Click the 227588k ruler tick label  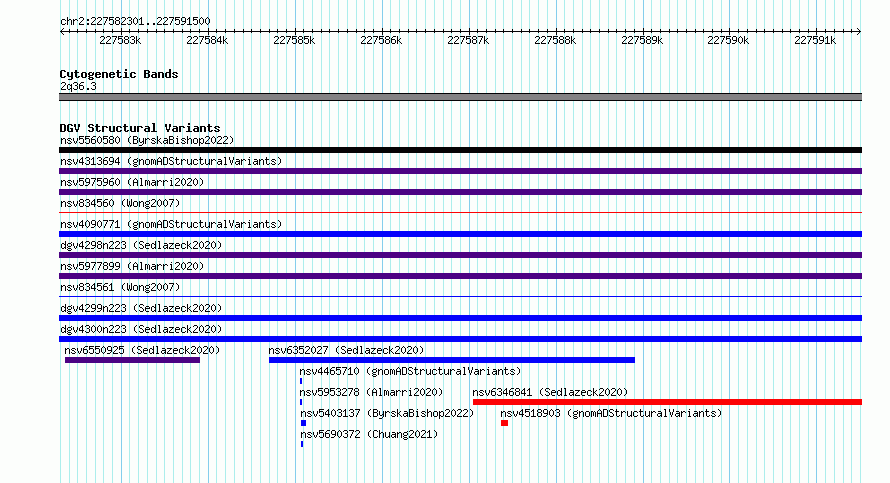(x=555, y=40)
